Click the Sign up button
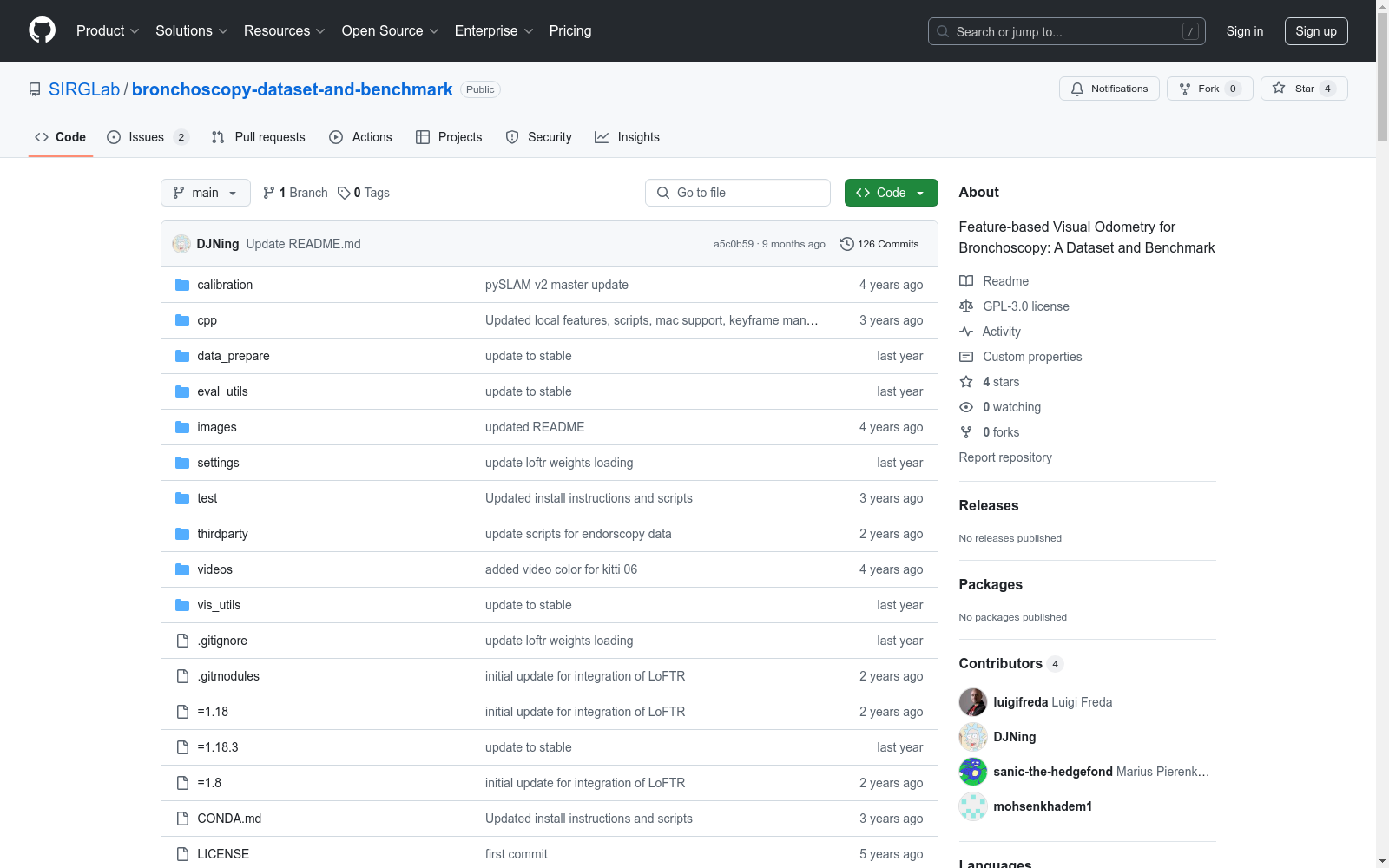The width and height of the screenshot is (1389, 868). [x=1316, y=31]
